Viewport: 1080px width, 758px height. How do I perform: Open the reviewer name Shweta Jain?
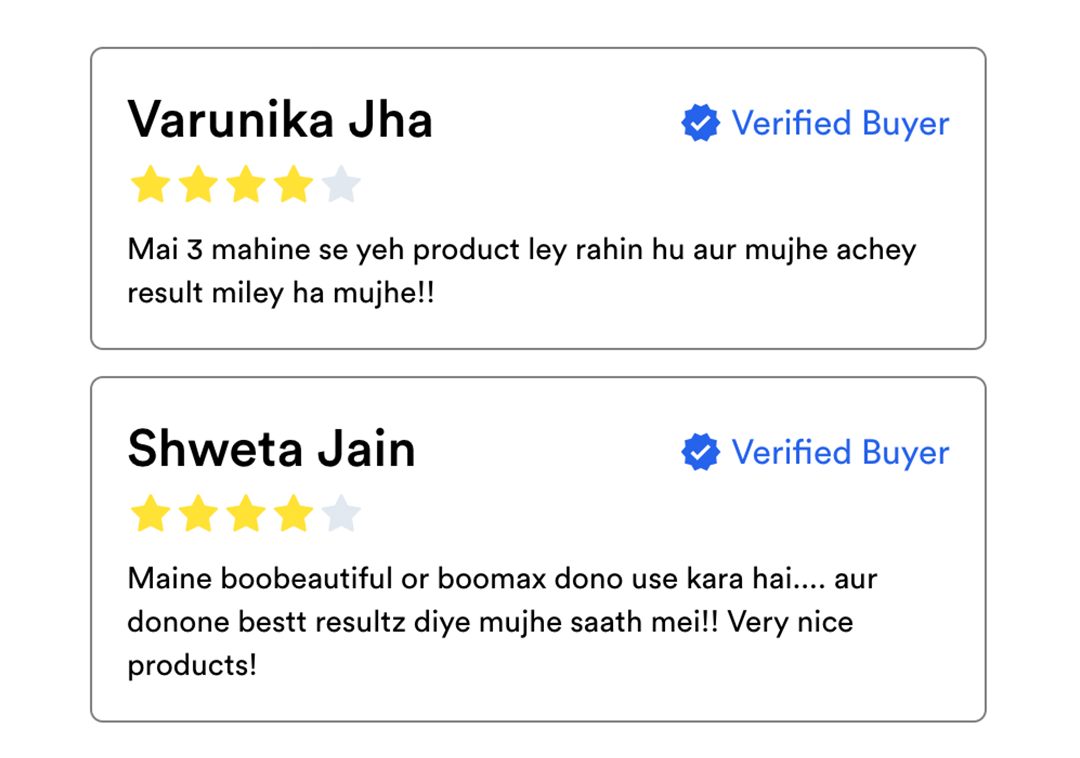(x=271, y=450)
